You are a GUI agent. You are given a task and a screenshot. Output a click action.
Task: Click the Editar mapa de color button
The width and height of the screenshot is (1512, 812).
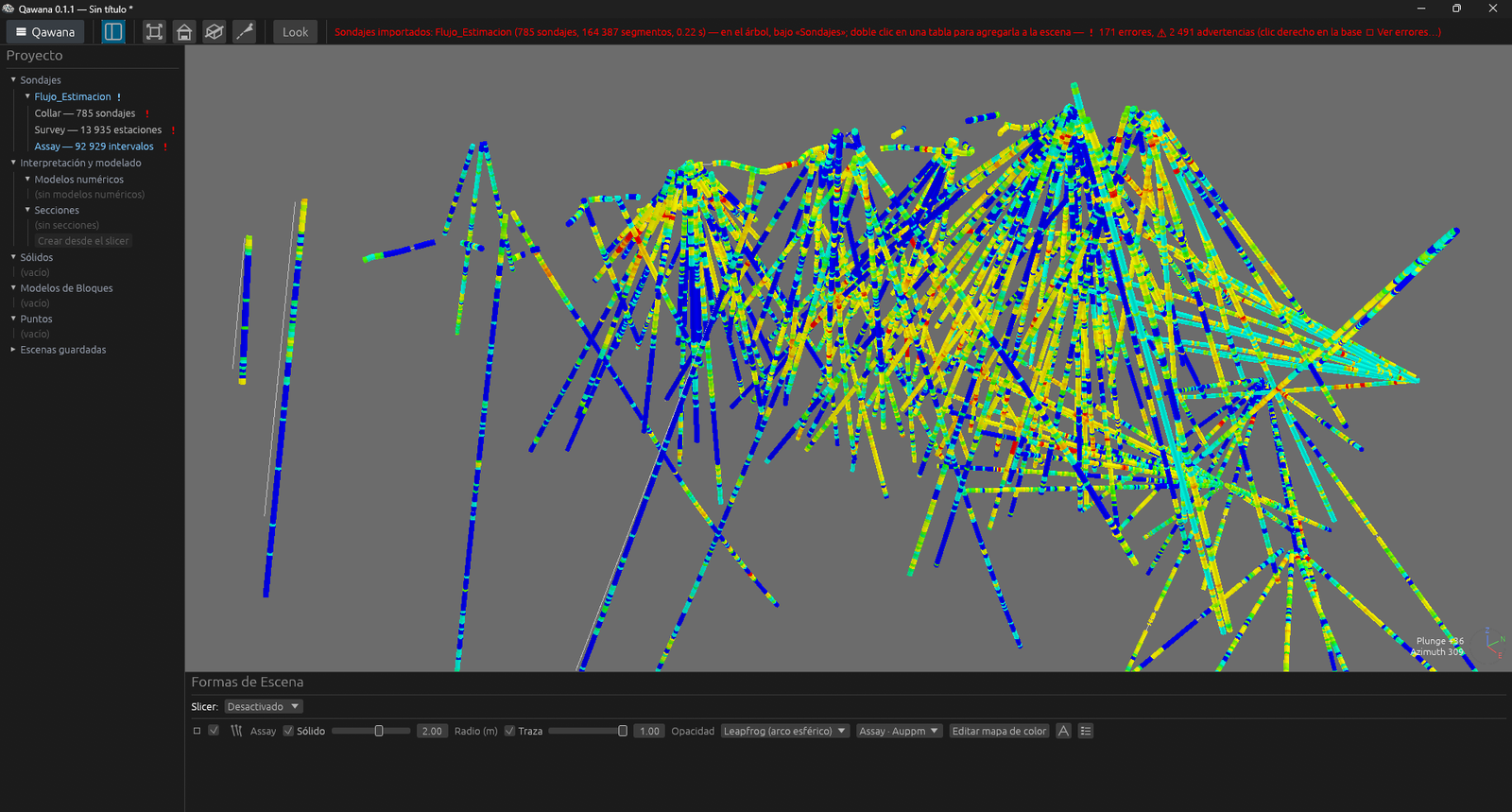pos(999,731)
